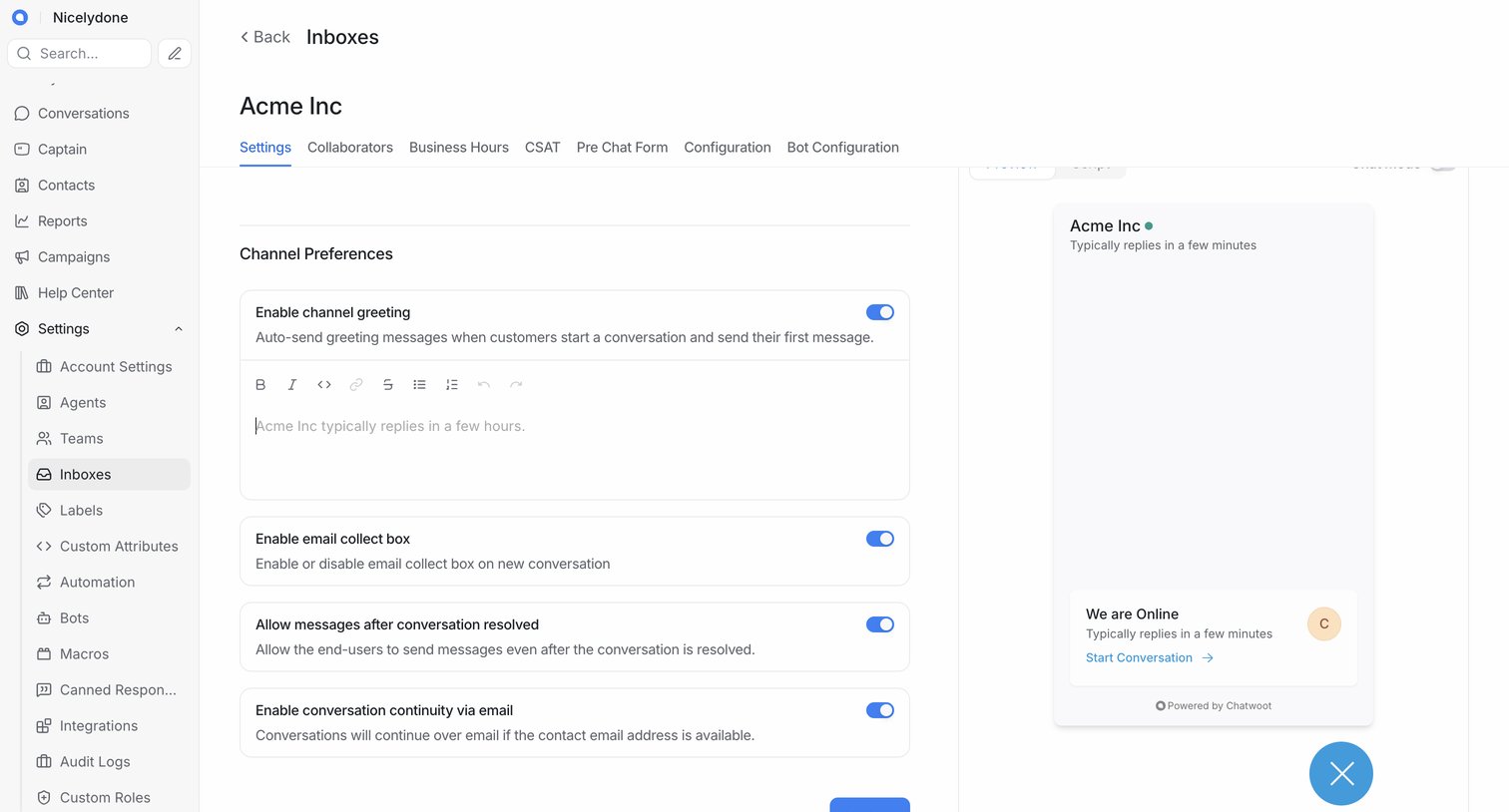Click the Bold formatting icon
This screenshot has width=1509, height=812.
pos(260,384)
